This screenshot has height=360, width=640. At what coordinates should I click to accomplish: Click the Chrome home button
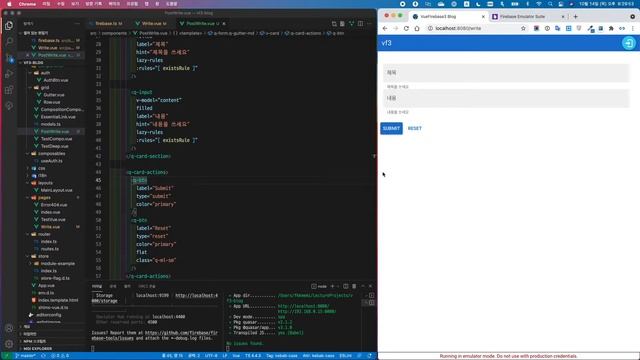click(417, 28)
